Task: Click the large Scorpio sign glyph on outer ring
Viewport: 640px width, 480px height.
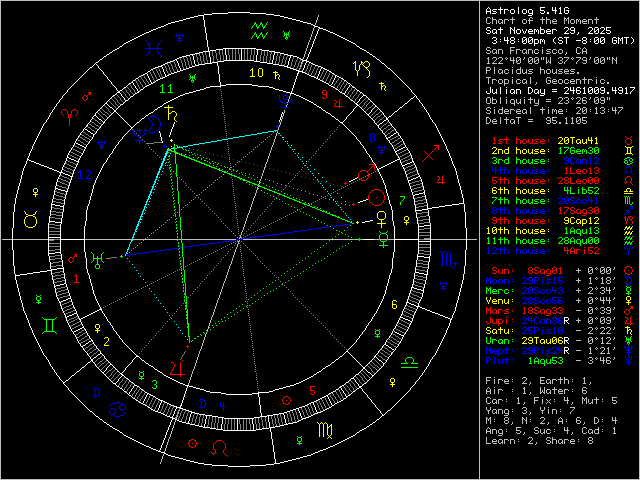Action: (x=448, y=260)
